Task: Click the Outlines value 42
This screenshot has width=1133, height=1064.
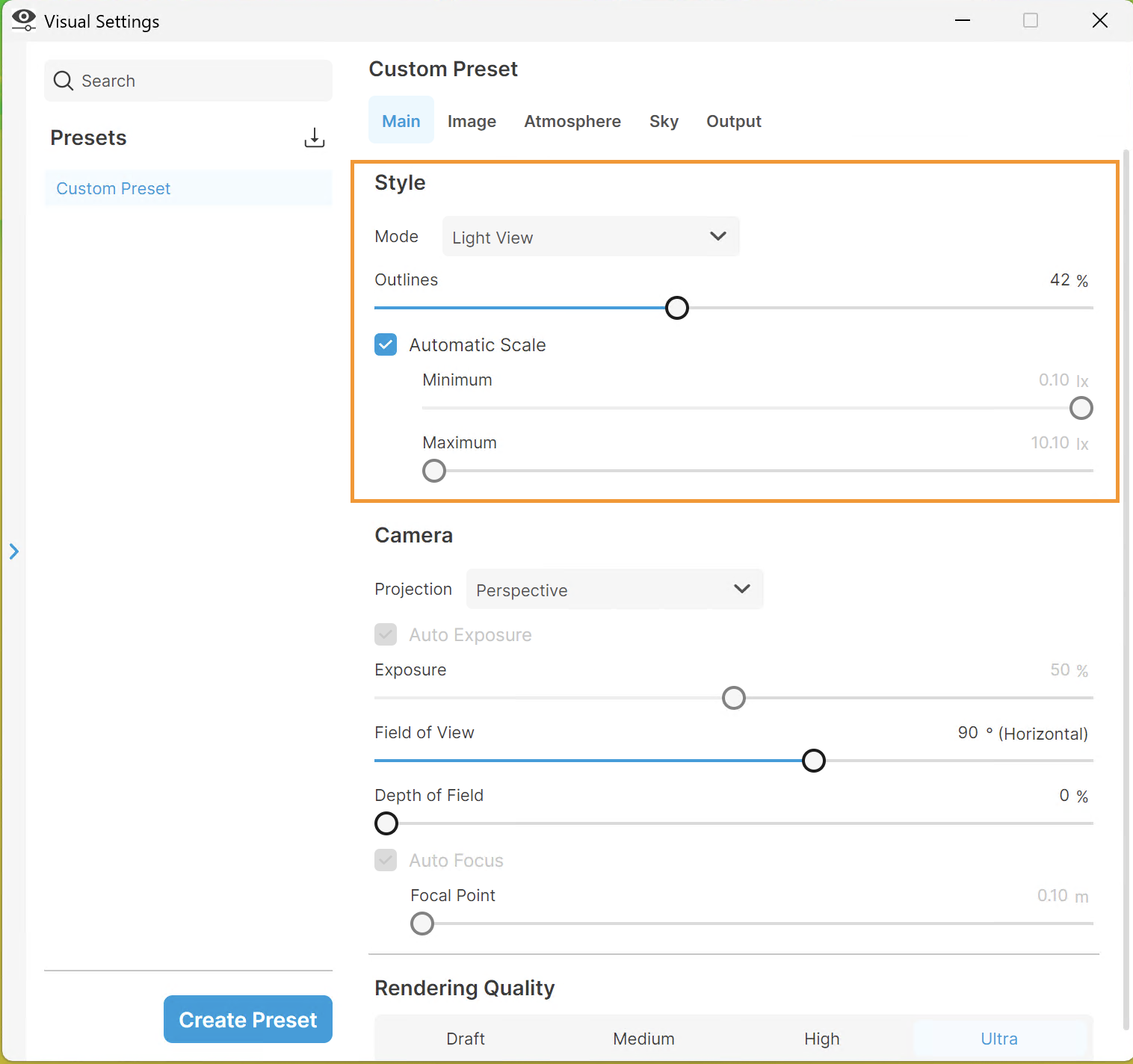Action: point(1060,280)
